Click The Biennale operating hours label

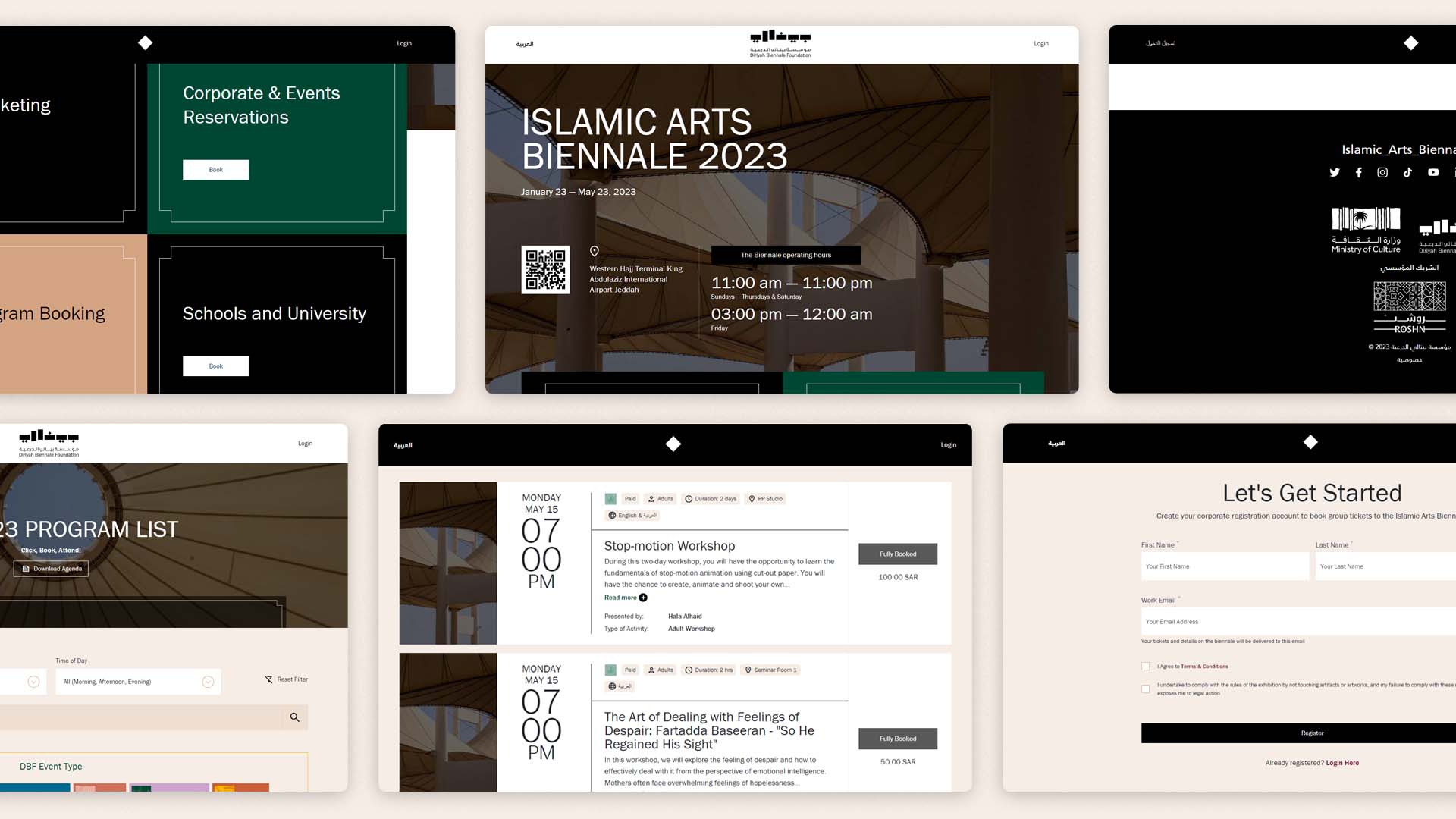pos(786,255)
